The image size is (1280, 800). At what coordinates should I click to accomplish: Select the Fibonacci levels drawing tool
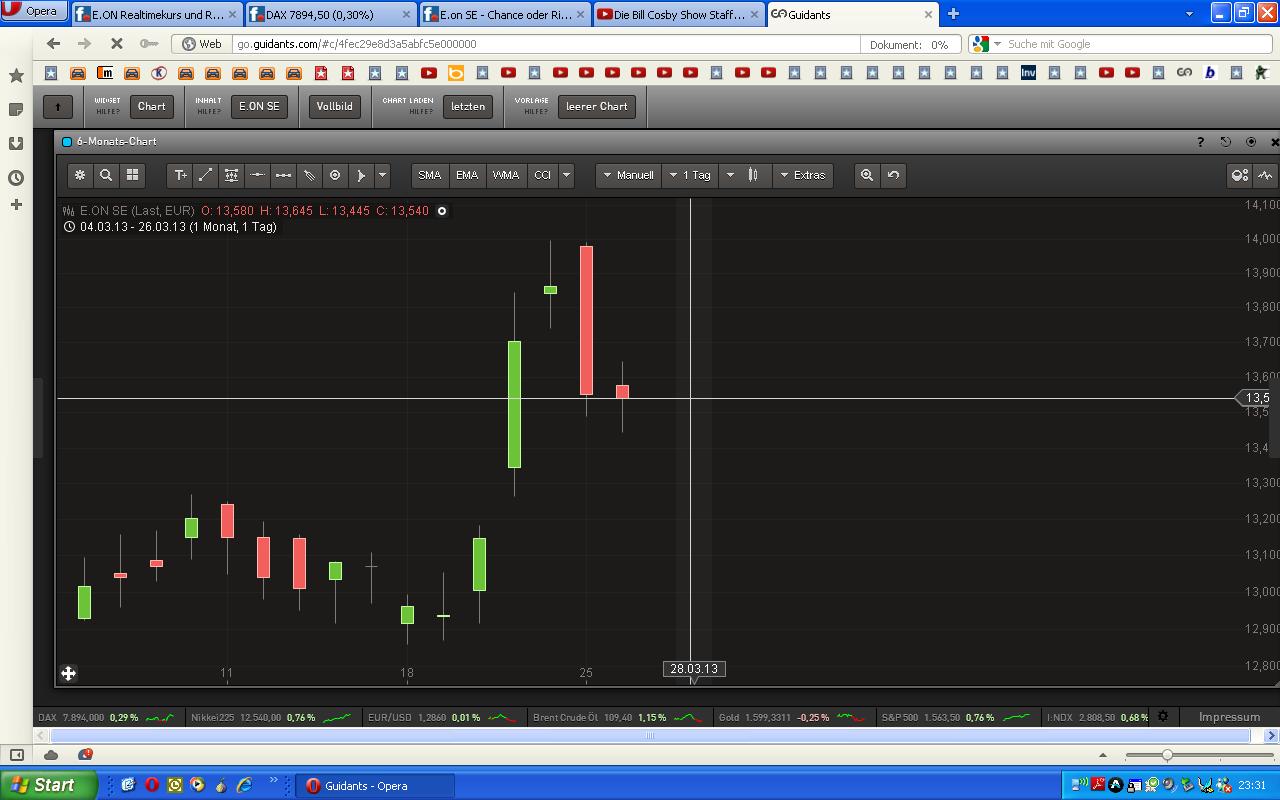point(232,175)
